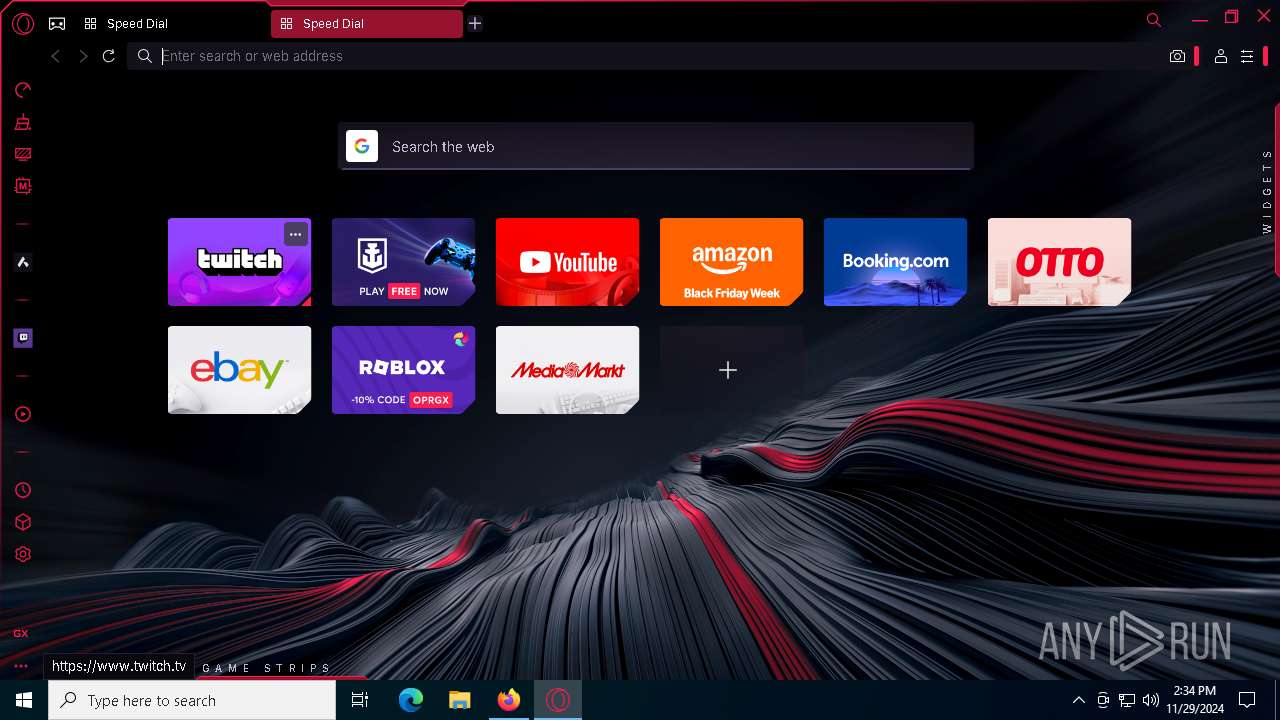Open Twitch tile three-dots options
The width and height of the screenshot is (1280, 720).
coord(295,234)
